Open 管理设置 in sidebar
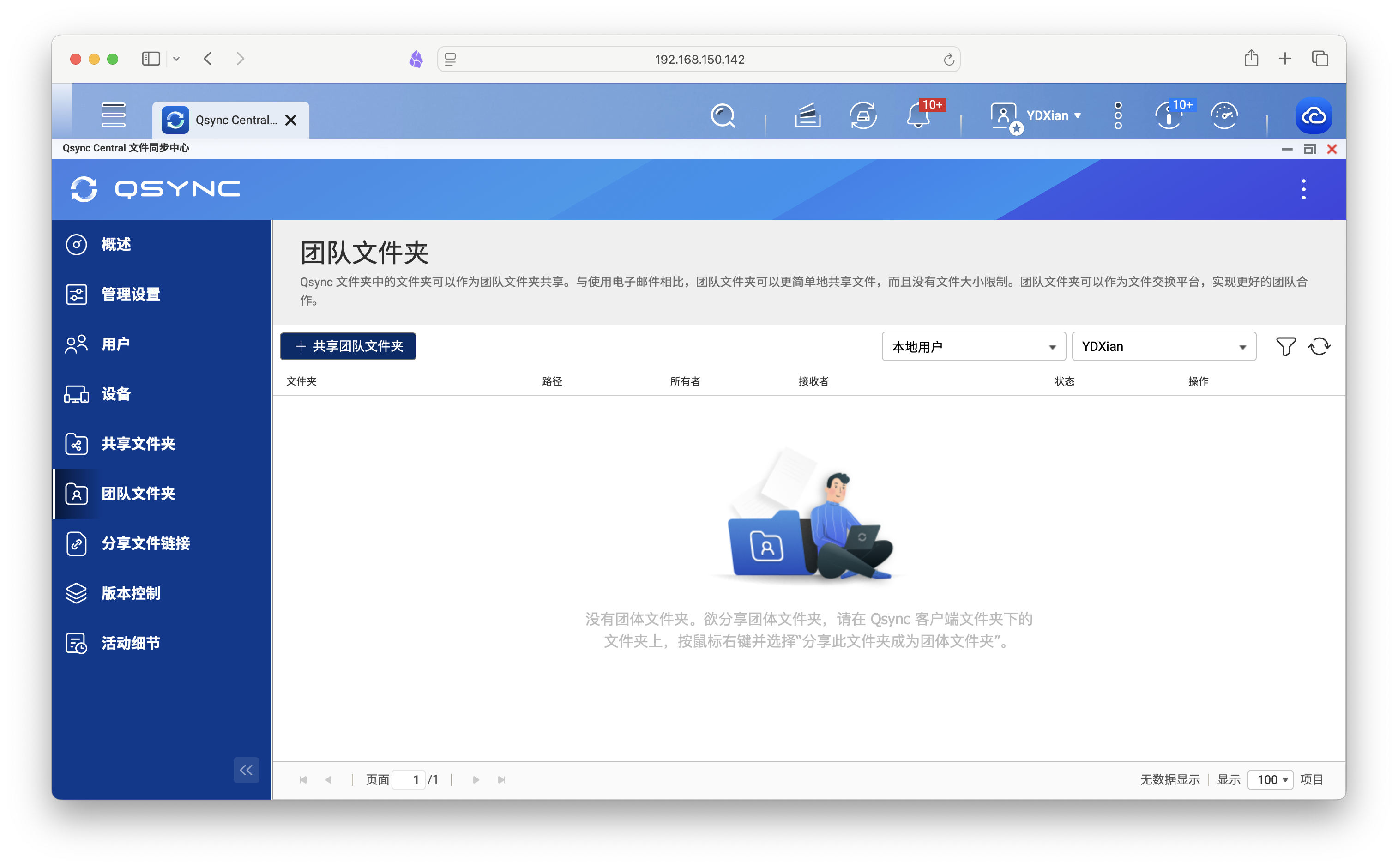Screen dimensions: 1398x868 click(162, 294)
